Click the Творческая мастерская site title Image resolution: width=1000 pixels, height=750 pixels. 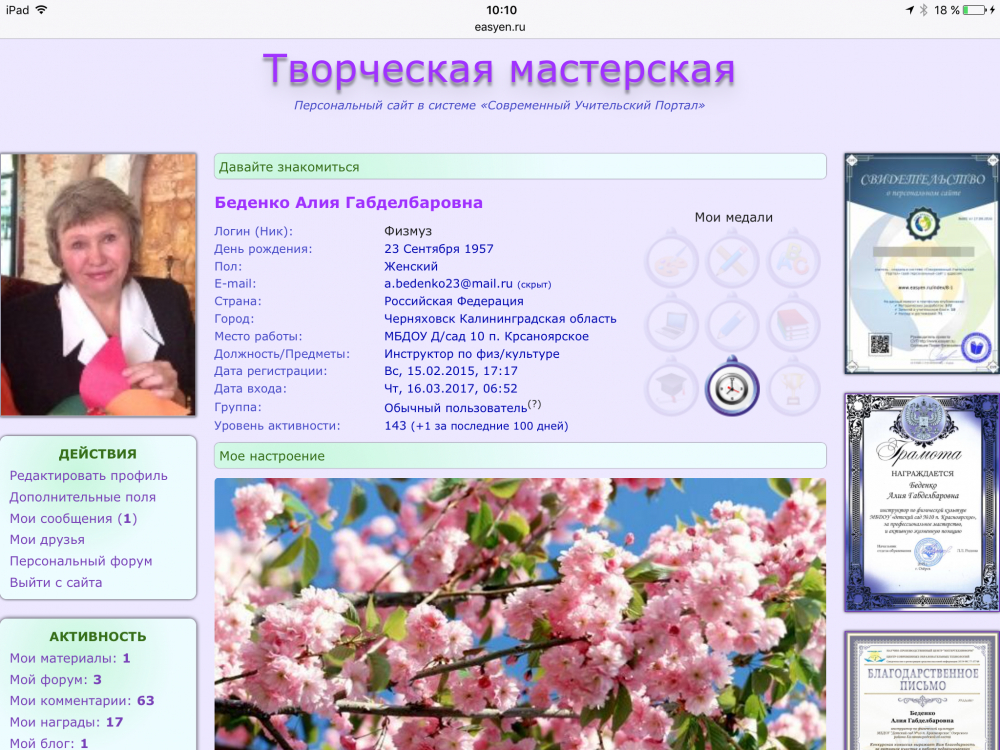point(499,69)
